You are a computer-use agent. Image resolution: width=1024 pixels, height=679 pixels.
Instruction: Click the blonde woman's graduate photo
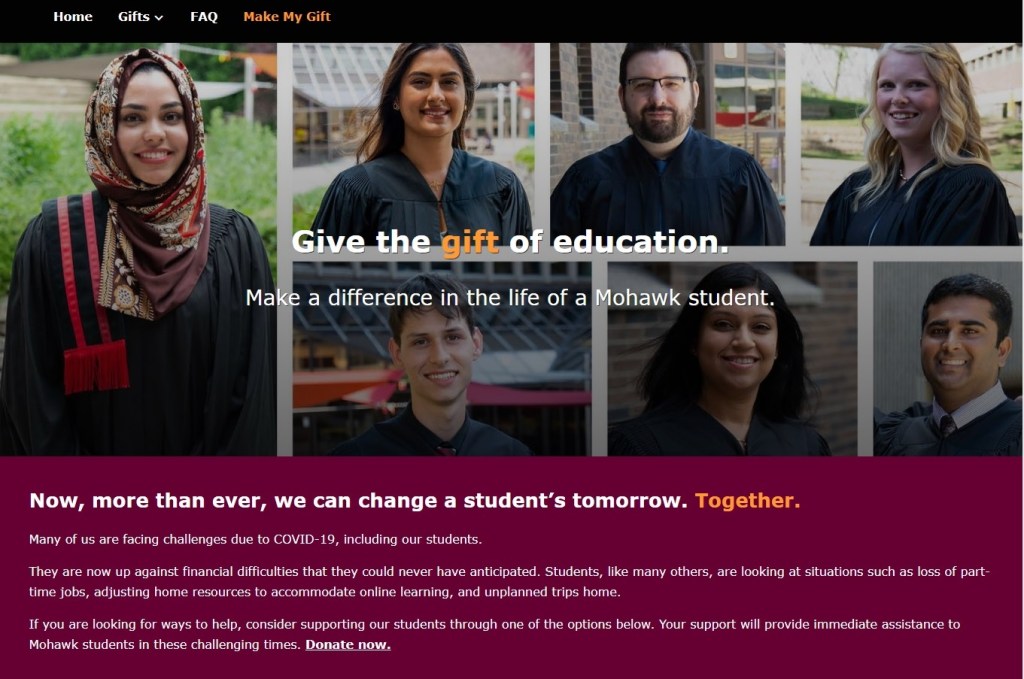coord(910,144)
